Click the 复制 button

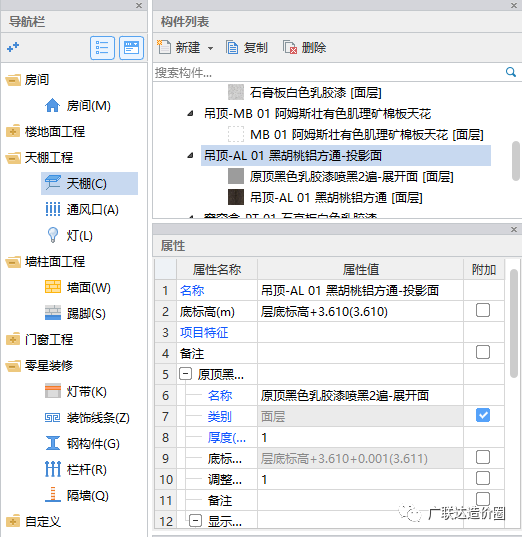click(247, 48)
